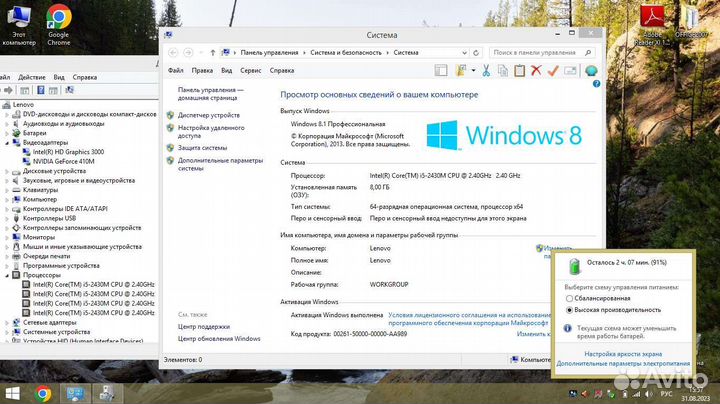
Task: Select Сетевые адаптеры tree item
Action: pos(49,323)
